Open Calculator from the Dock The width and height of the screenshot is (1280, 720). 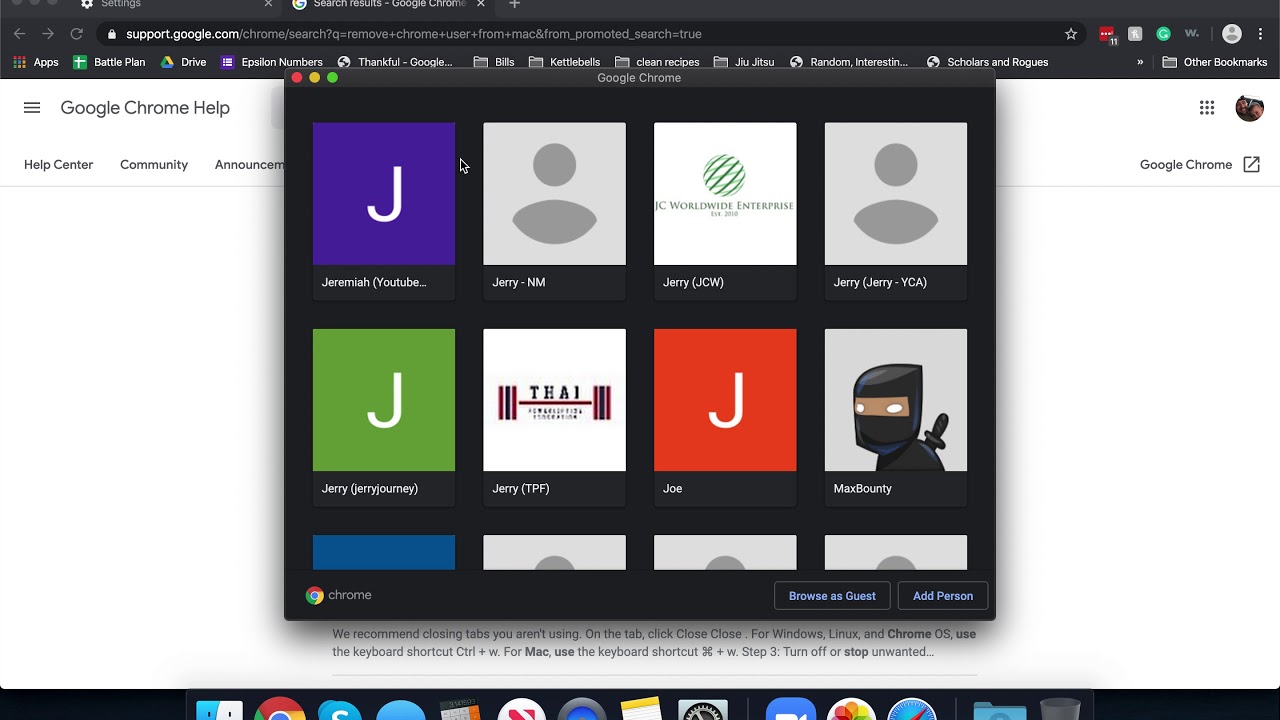click(461, 708)
